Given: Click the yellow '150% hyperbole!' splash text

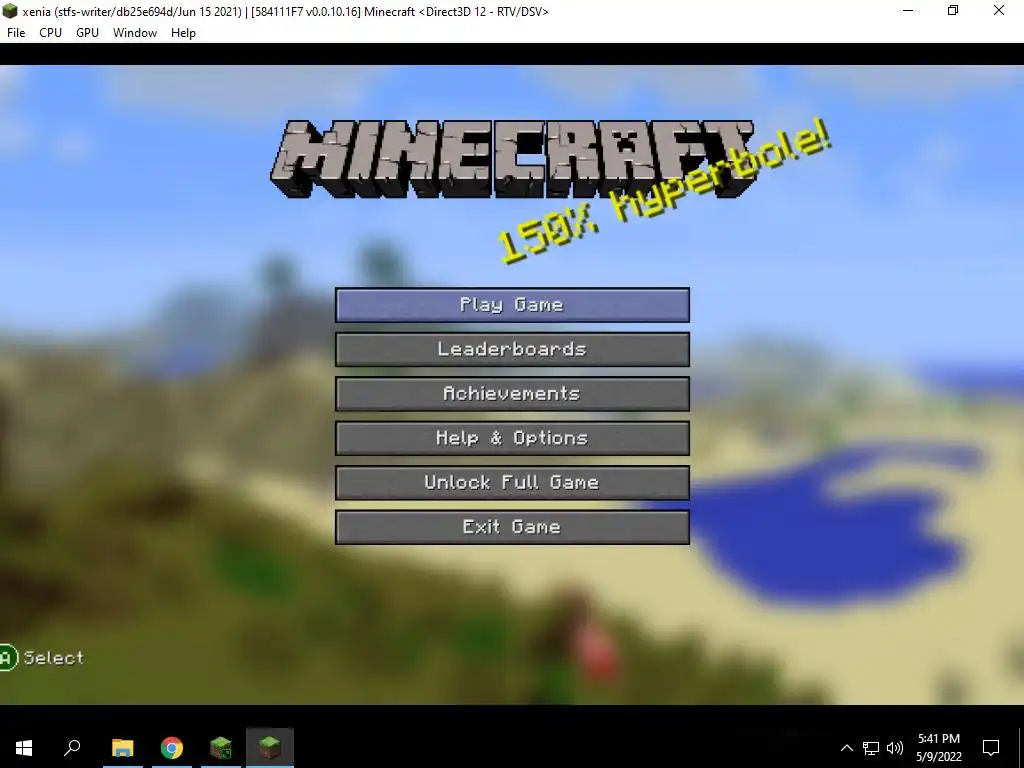Looking at the screenshot, I should tap(664, 193).
